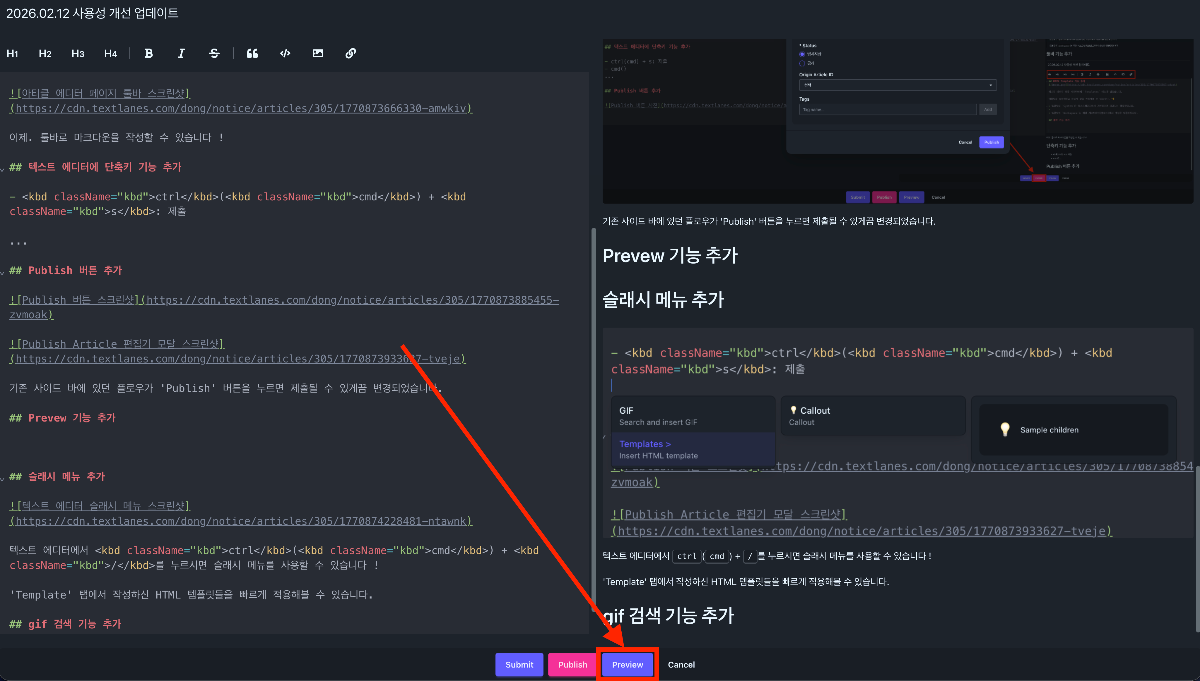This screenshot has height=681, width=1200.
Task: Fold the '## 슬래시 메뉴 추가' heading section
Action: (4, 477)
